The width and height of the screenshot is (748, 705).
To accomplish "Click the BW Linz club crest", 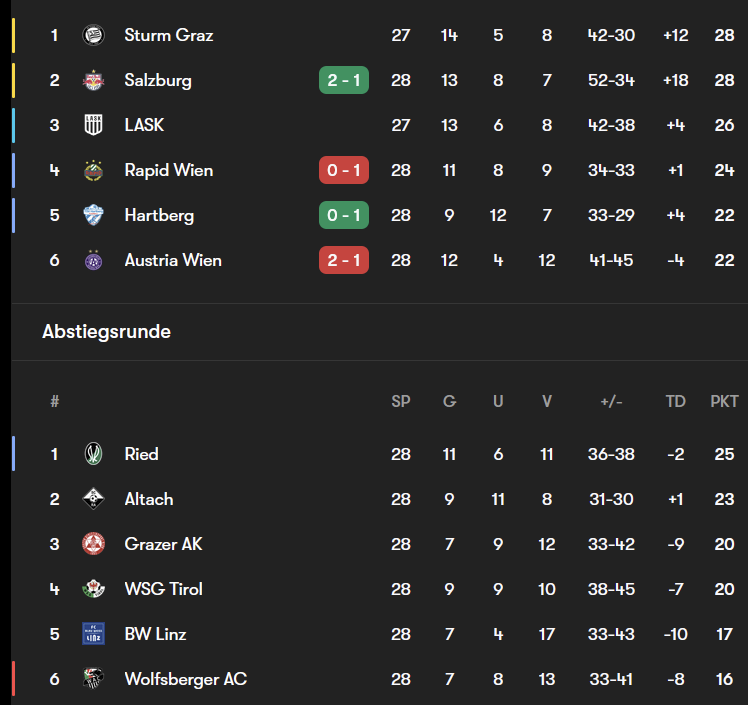I will point(93,634).
